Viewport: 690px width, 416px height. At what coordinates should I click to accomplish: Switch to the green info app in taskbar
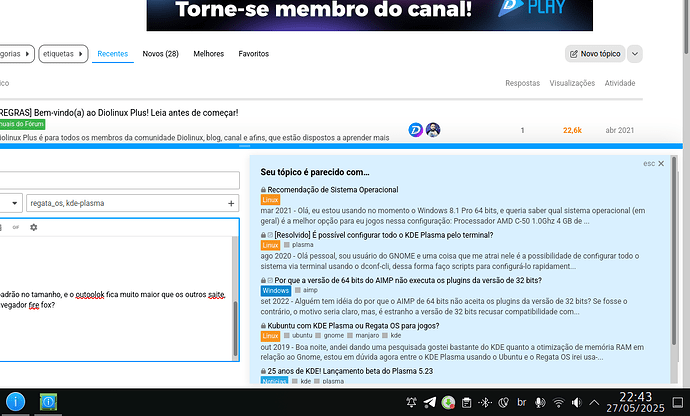click(x=48, y=401)
